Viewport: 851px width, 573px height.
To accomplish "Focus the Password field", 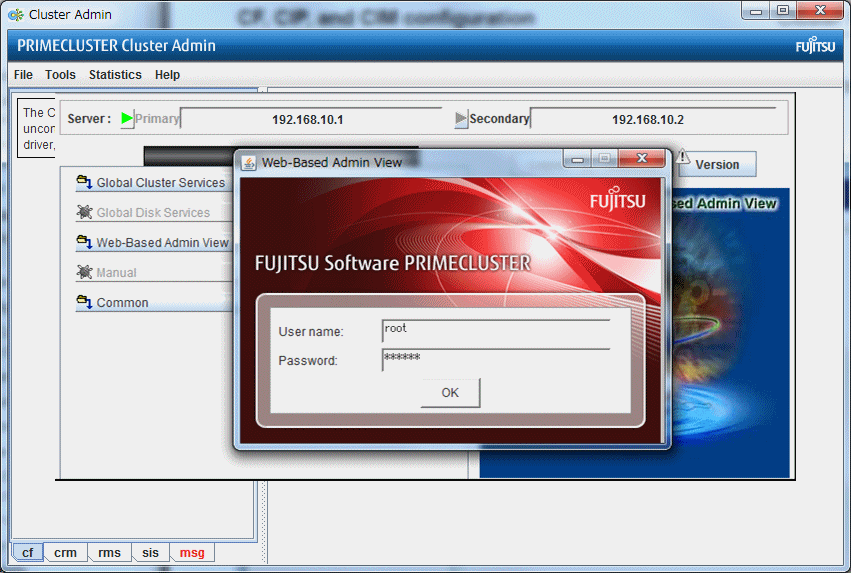I will [x=496, y=359].
